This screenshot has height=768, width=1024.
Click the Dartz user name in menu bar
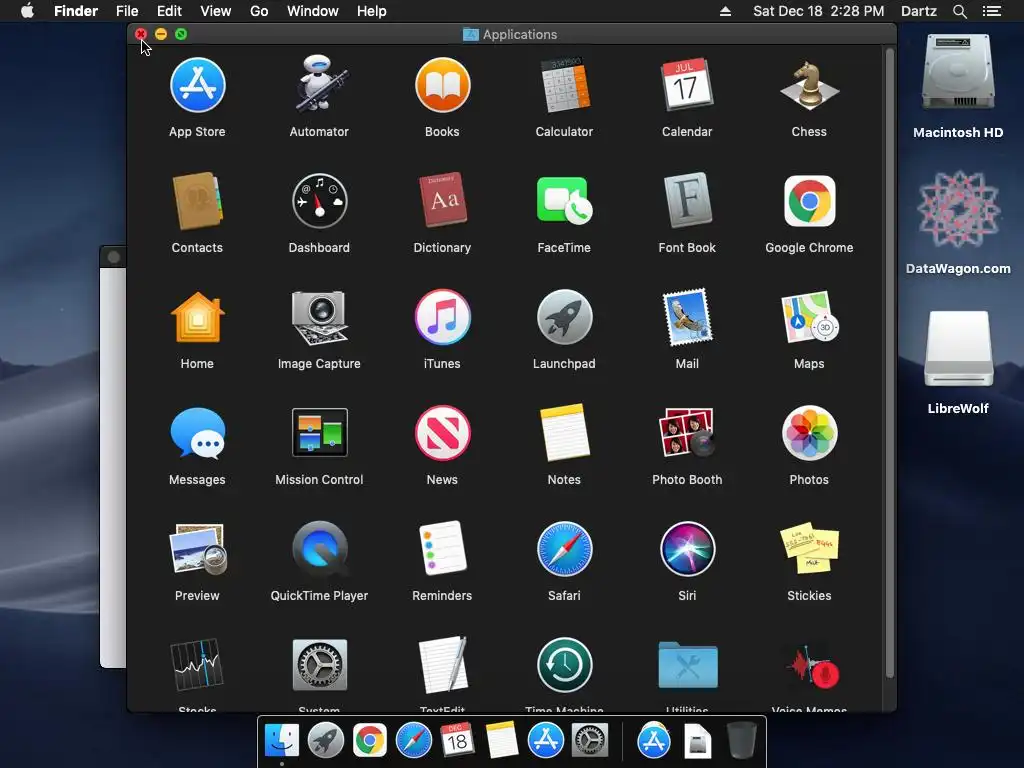[919, 11]
